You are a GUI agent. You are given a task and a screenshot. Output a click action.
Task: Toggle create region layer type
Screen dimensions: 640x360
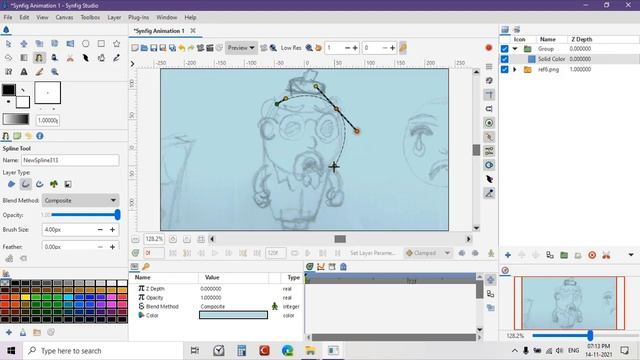(11, 184)
